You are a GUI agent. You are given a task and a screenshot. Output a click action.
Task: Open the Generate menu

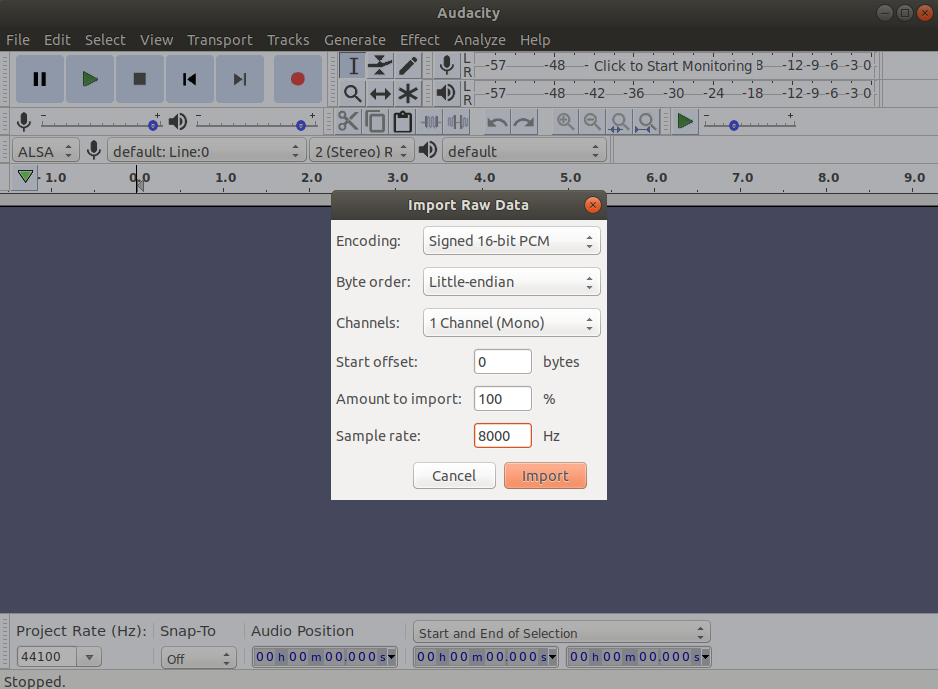coord(355,40)
